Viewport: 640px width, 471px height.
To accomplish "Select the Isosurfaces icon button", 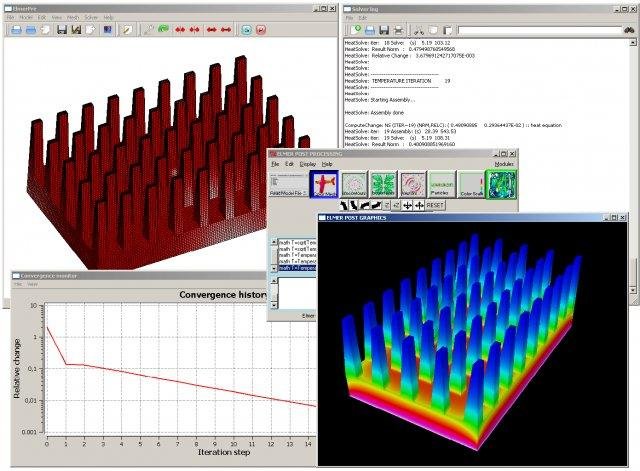I will (386, 185).
